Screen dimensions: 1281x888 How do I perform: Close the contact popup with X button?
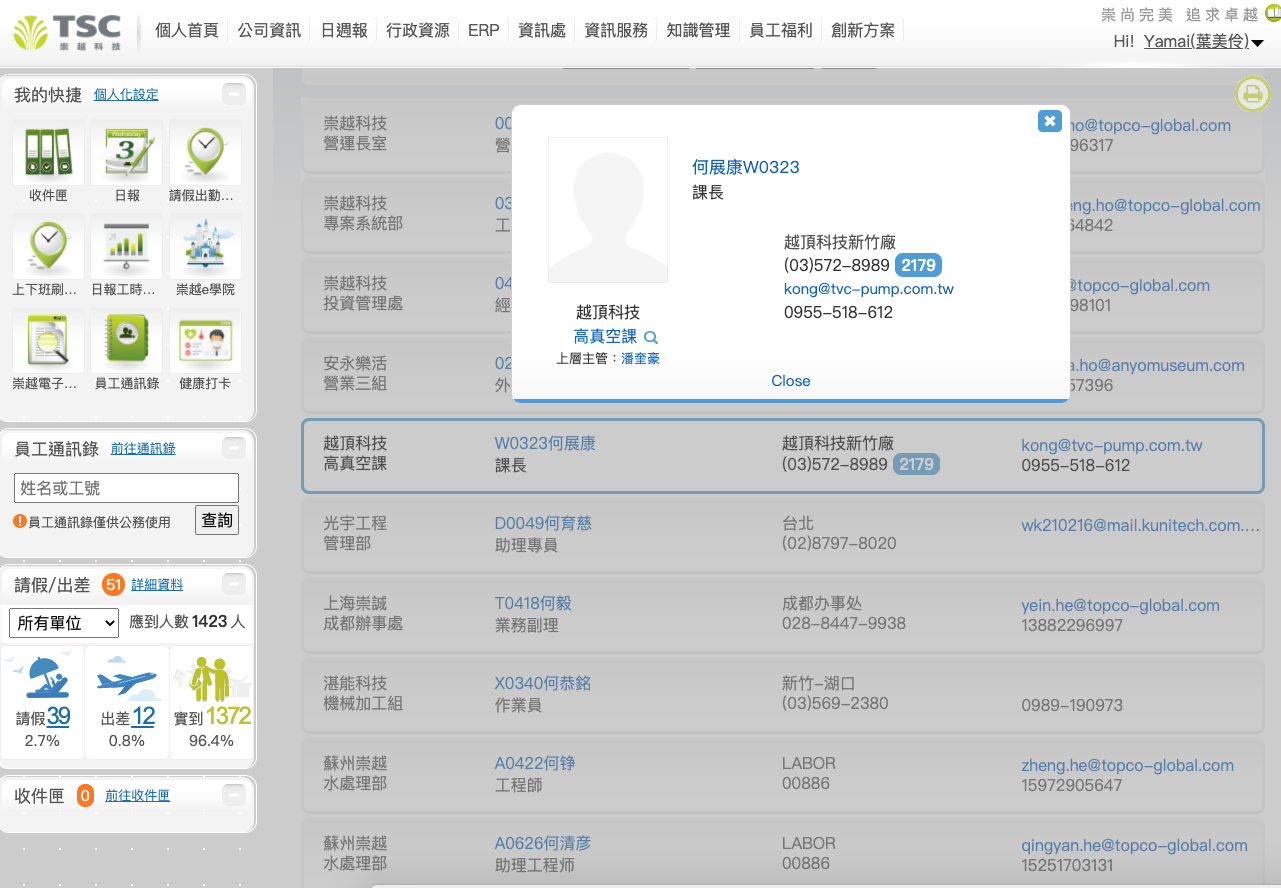(x=1049, y=120)
